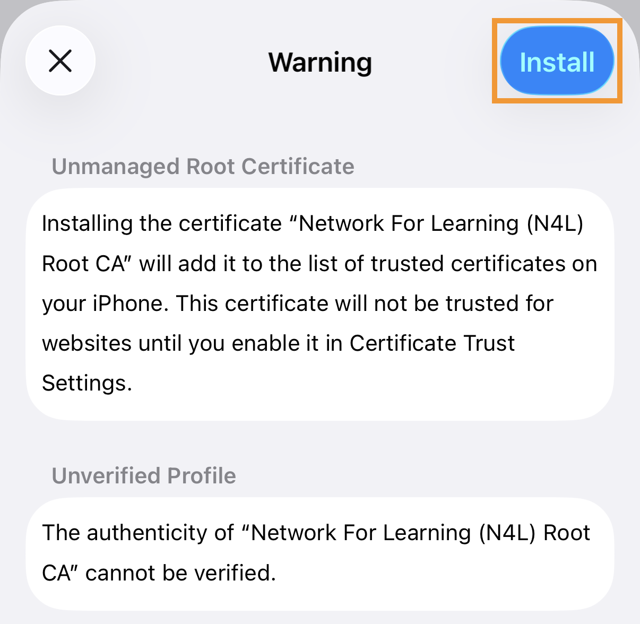Select the "Unverified Profile" section header

click(144, 476)
